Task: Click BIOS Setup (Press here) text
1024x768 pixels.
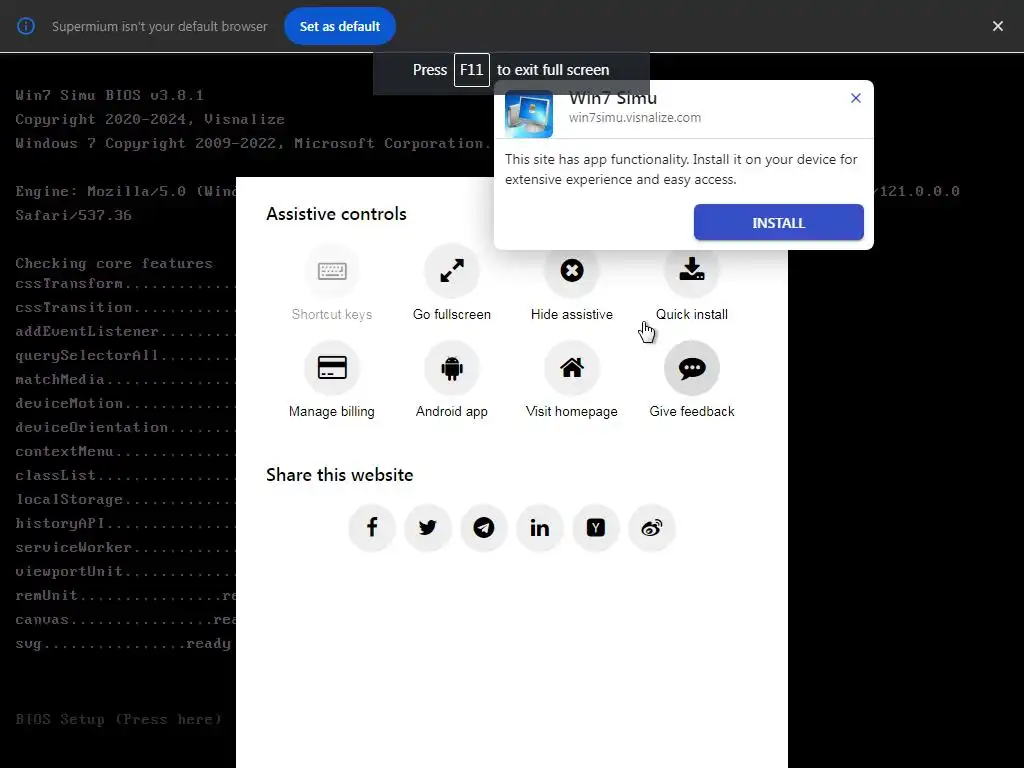Action: pos(118,719)
